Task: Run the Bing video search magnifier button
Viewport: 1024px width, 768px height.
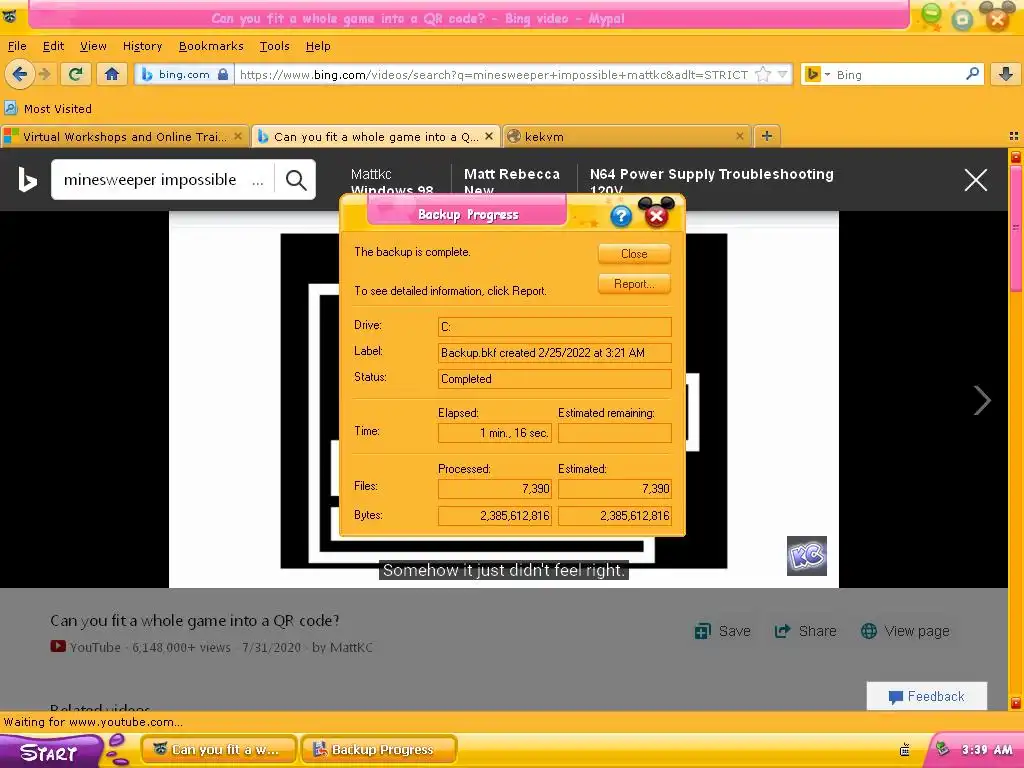Action: tap(296, 180)
